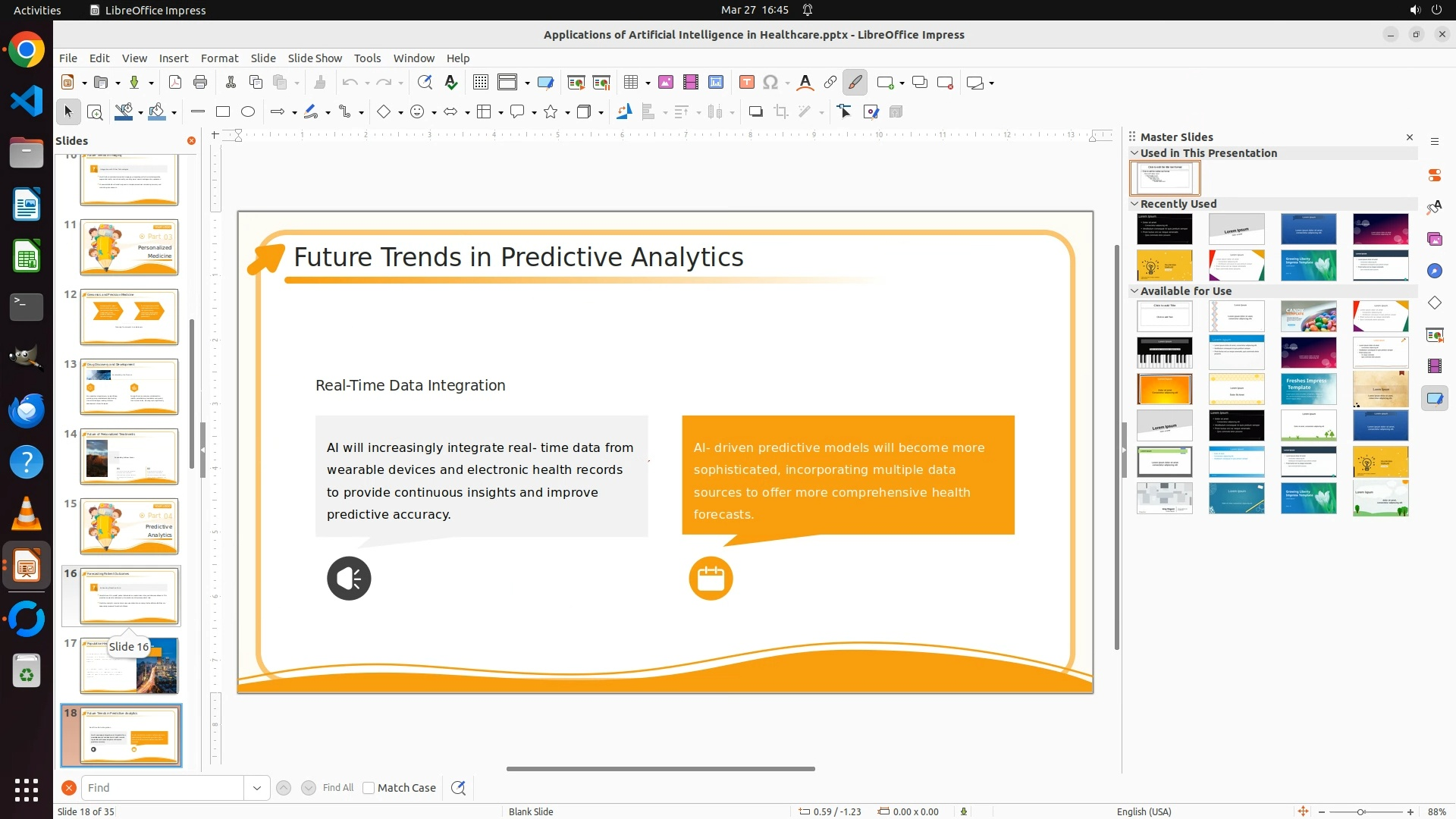Toggle the display grid icon
1456x819 pixels.
pos(481,83)
